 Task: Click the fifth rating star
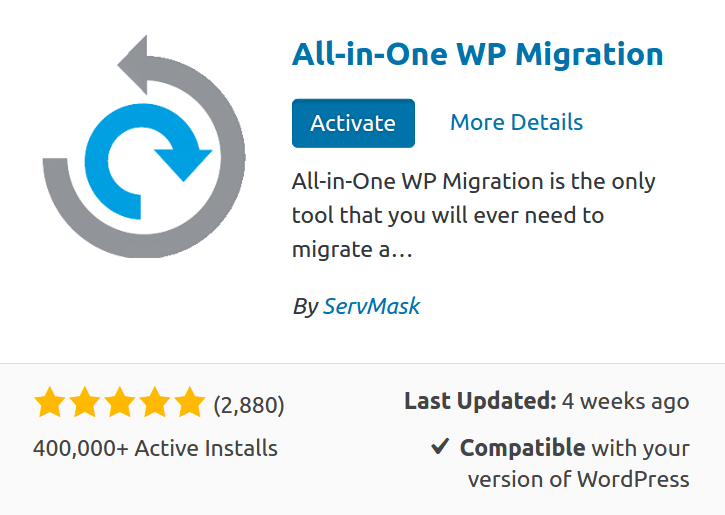(x=188, y=404)
